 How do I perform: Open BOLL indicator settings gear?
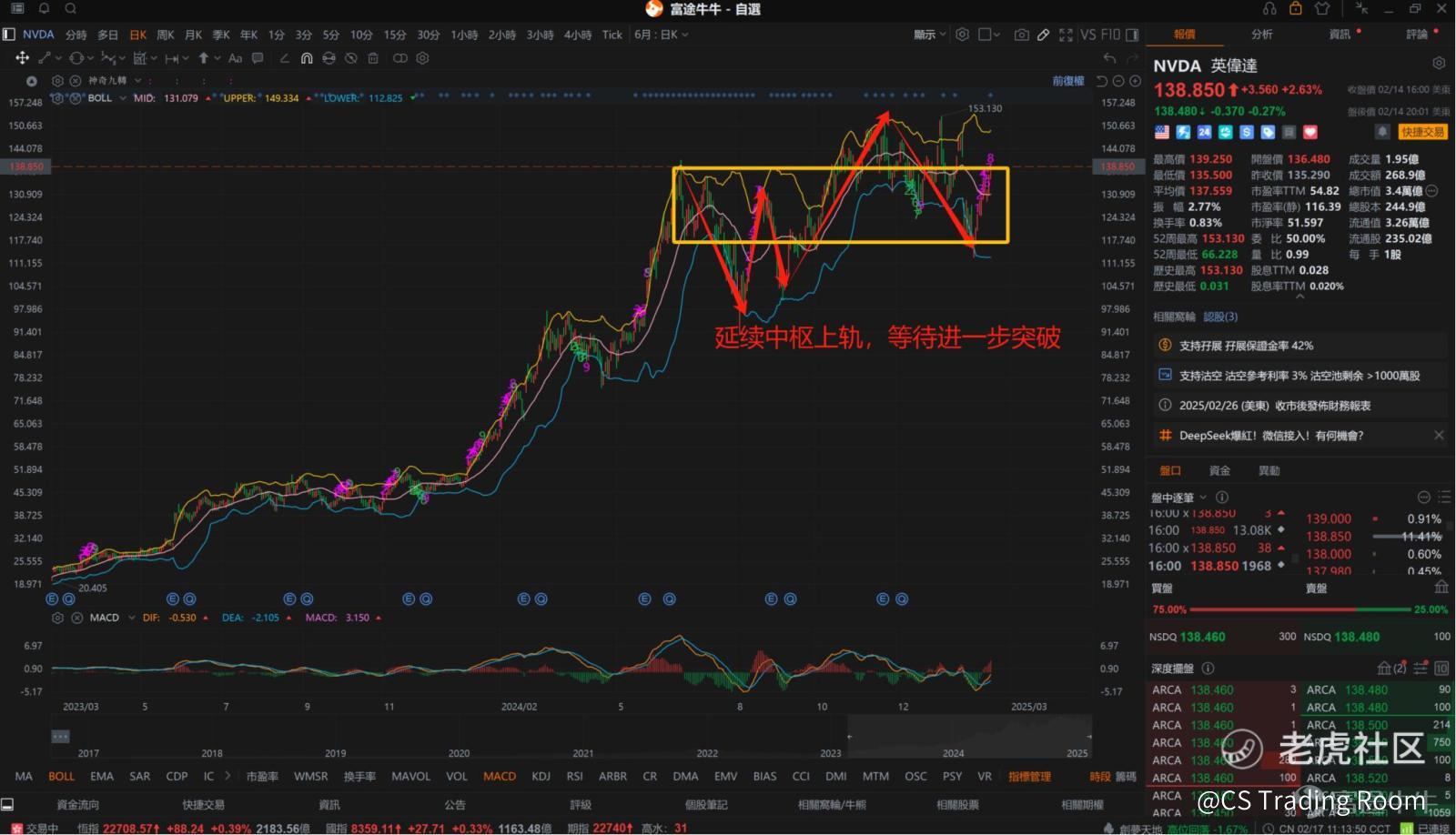(x=58, y=98)
